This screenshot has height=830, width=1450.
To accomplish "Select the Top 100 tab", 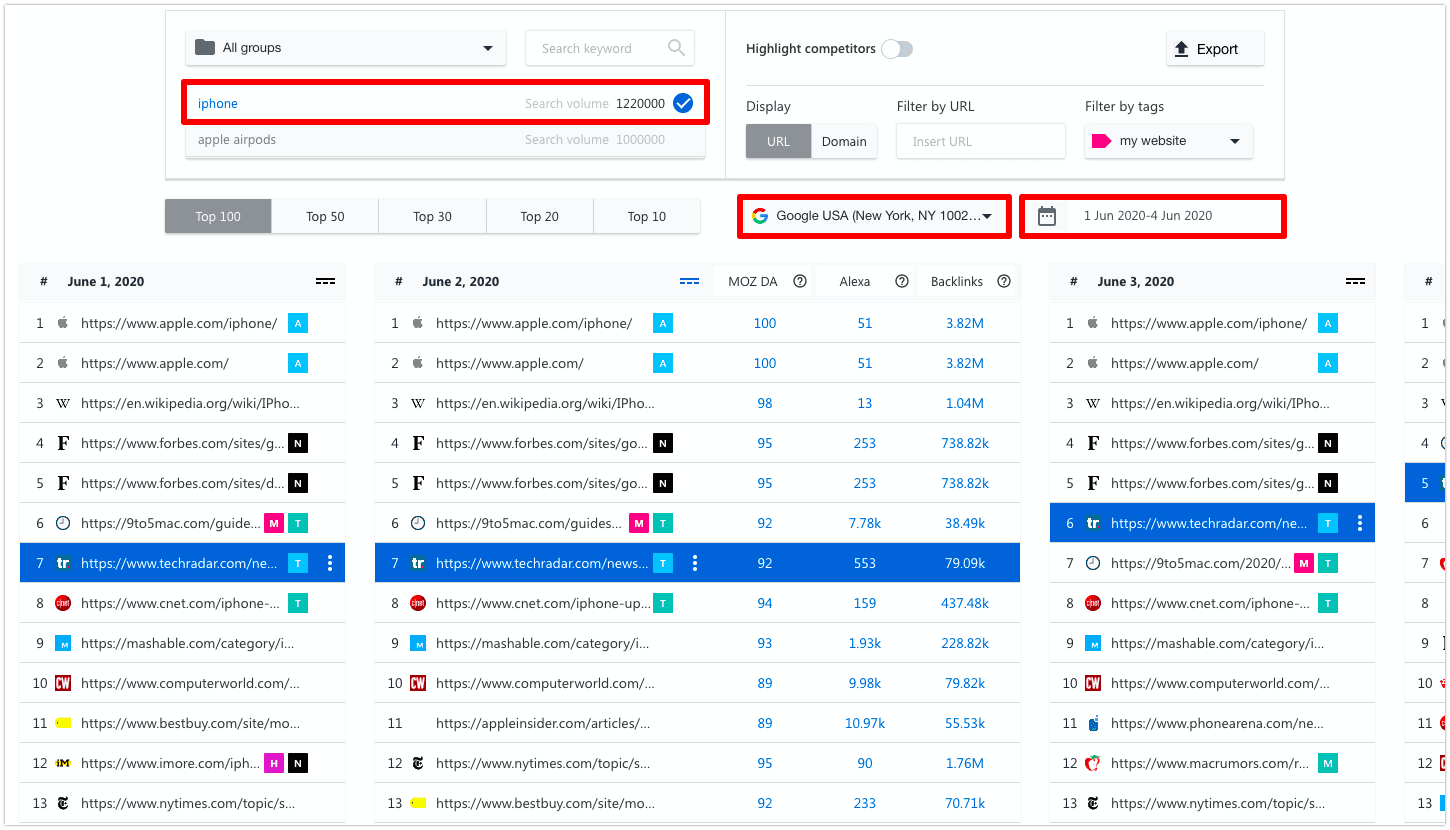I will [218, 216].
